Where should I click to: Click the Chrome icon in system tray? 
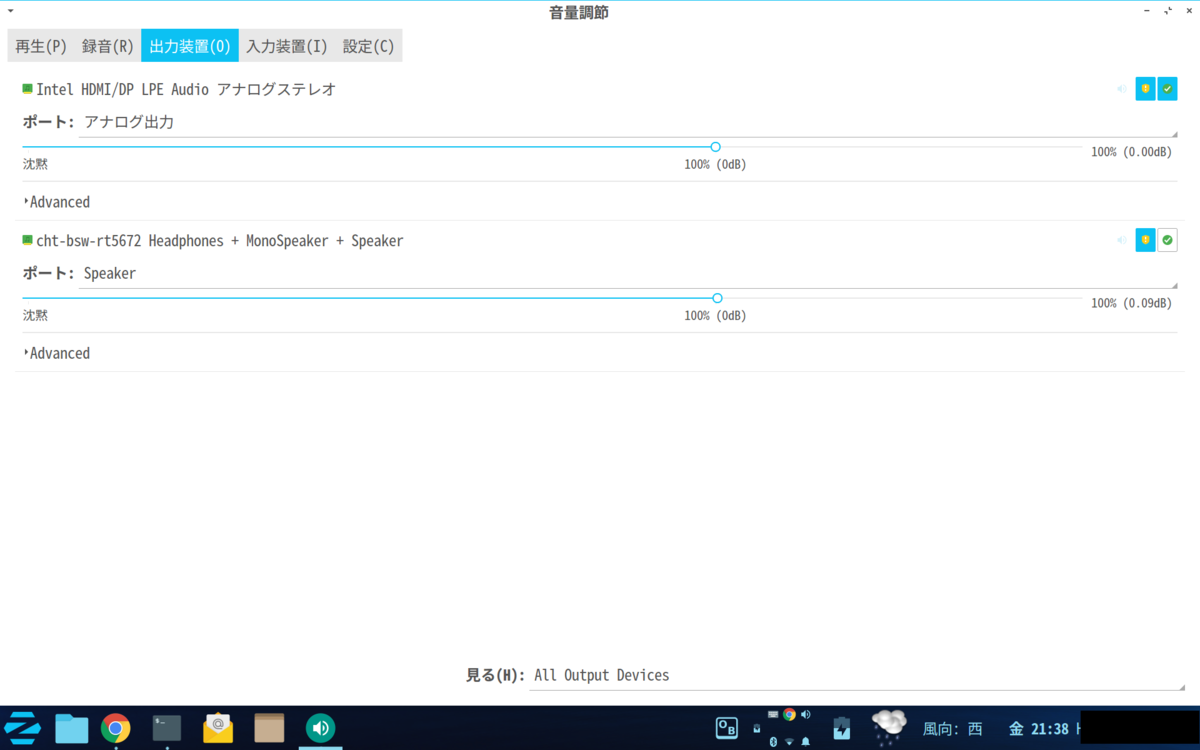click(x=789, y=714)
